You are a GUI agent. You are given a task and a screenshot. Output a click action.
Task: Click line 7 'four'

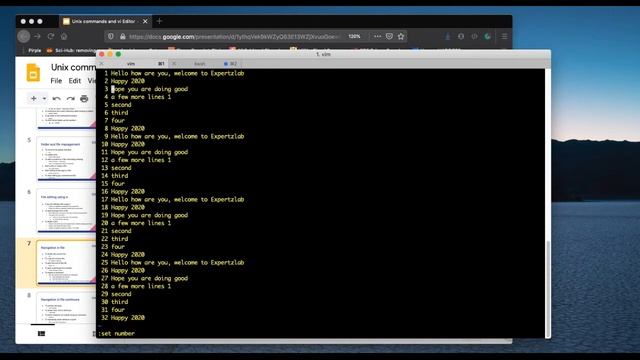pos(118,120)
